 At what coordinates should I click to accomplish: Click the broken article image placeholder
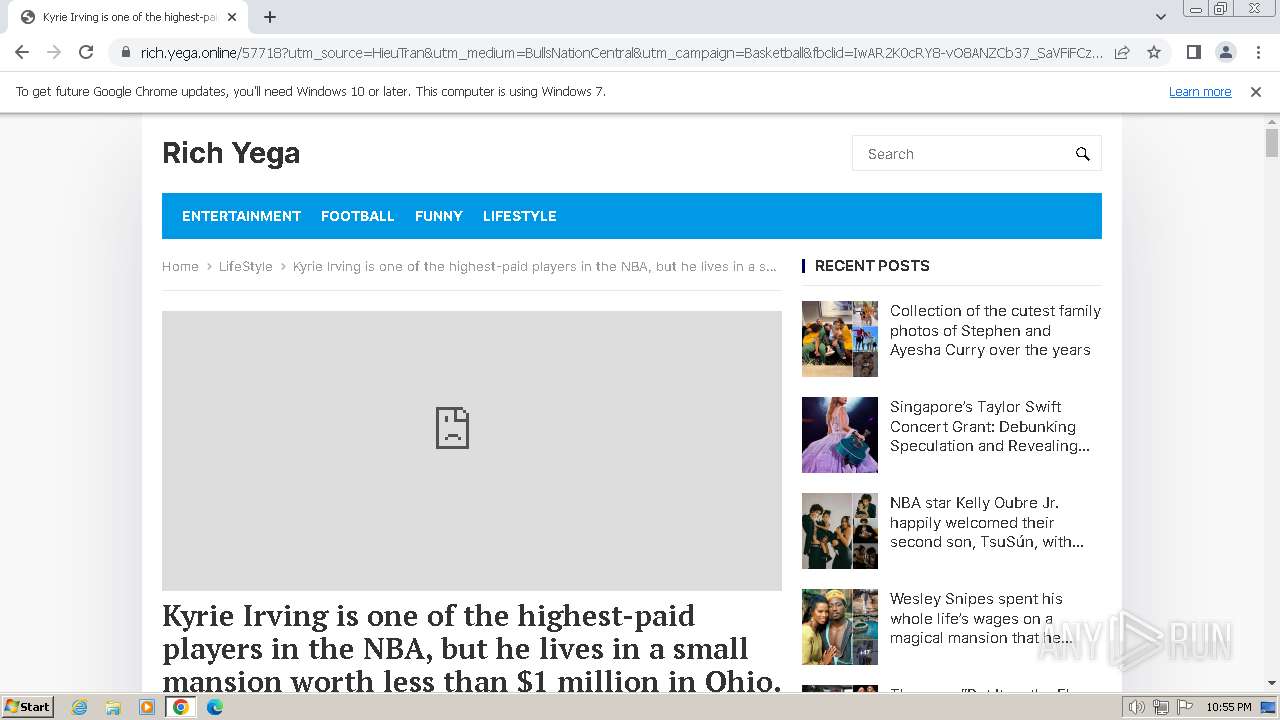click(472, 450)
